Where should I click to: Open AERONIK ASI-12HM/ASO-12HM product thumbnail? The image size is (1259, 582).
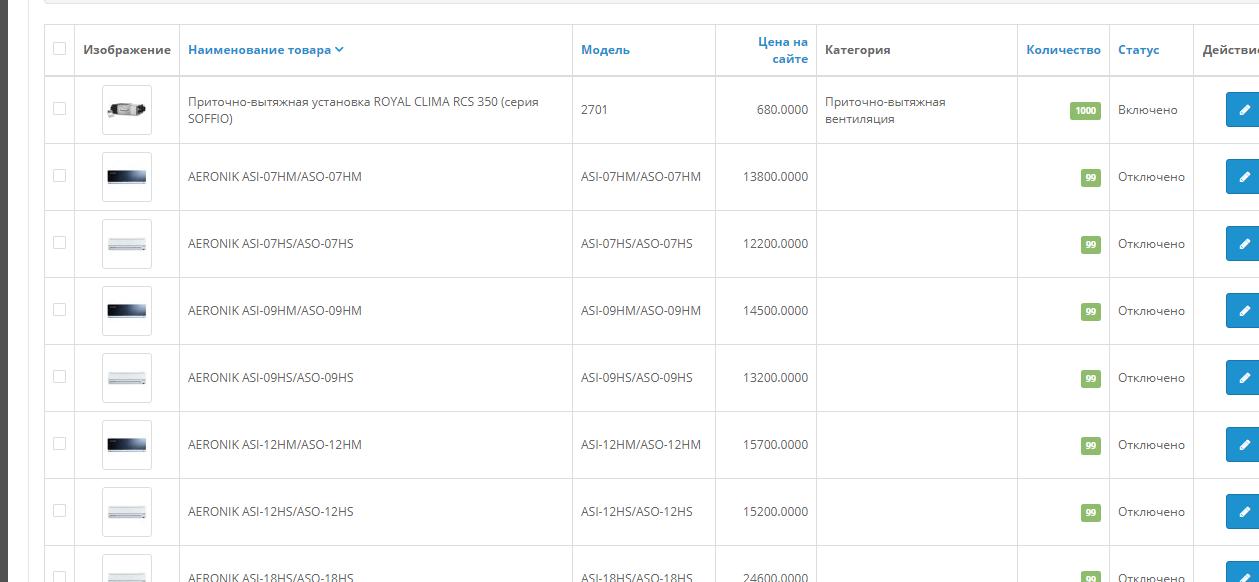click(x=127, y=445)
